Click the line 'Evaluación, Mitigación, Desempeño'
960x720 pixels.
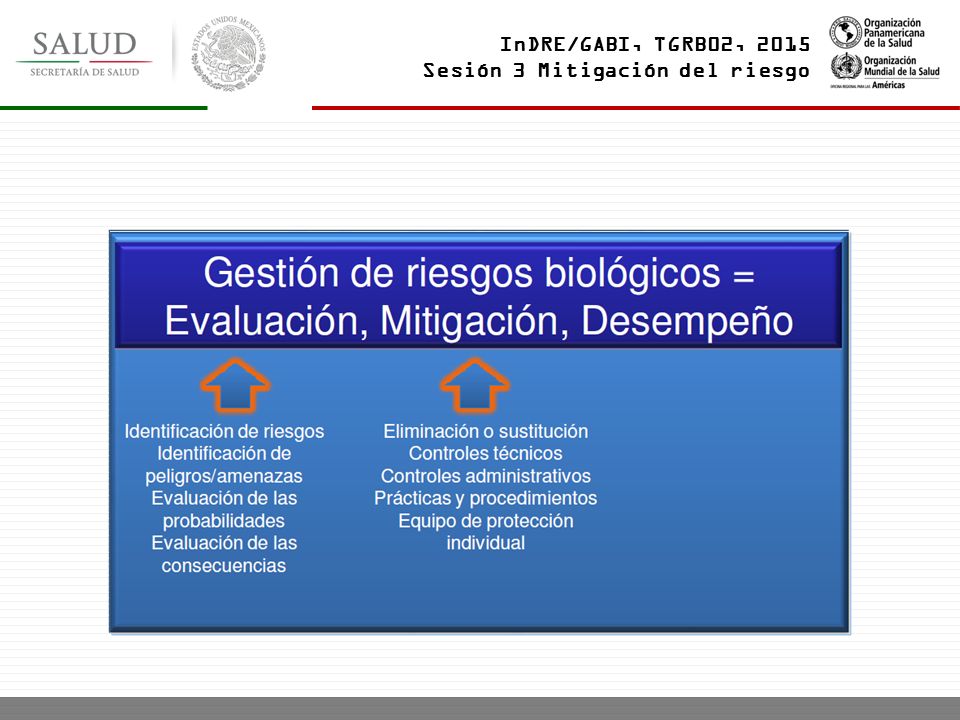coord(479,321)
